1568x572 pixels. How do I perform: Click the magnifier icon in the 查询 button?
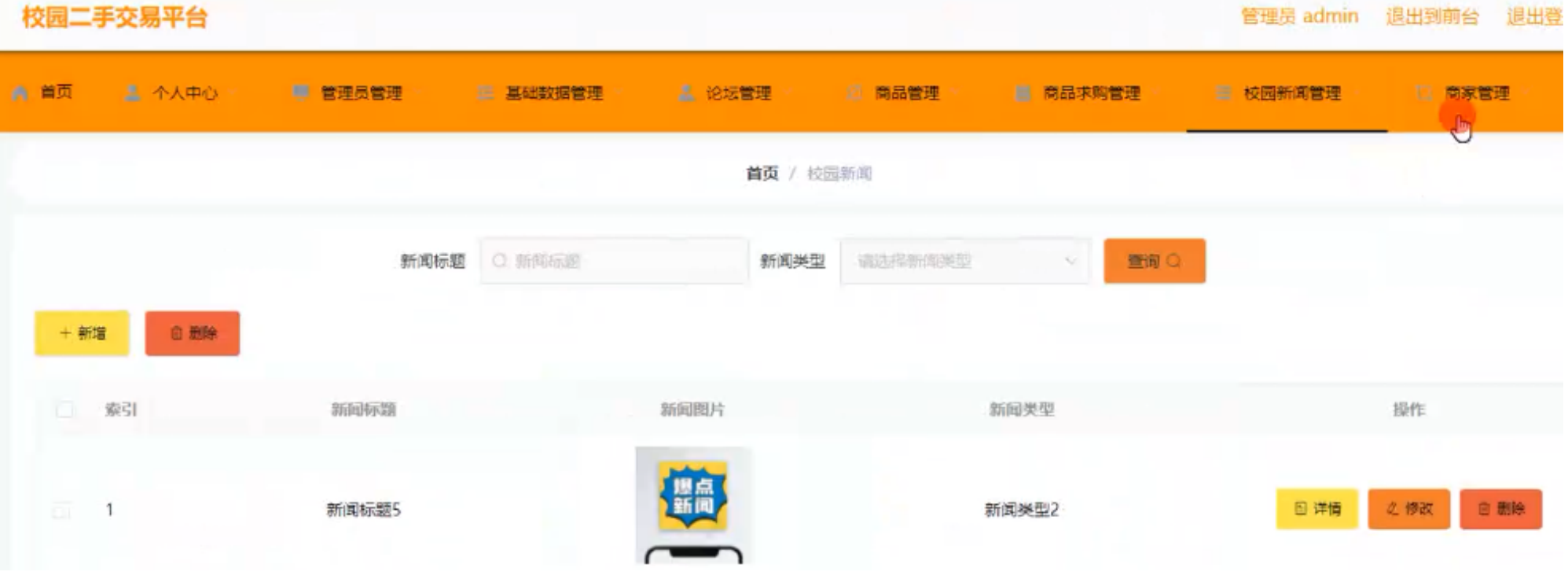pyautogui.click(x=1173, y=261)
